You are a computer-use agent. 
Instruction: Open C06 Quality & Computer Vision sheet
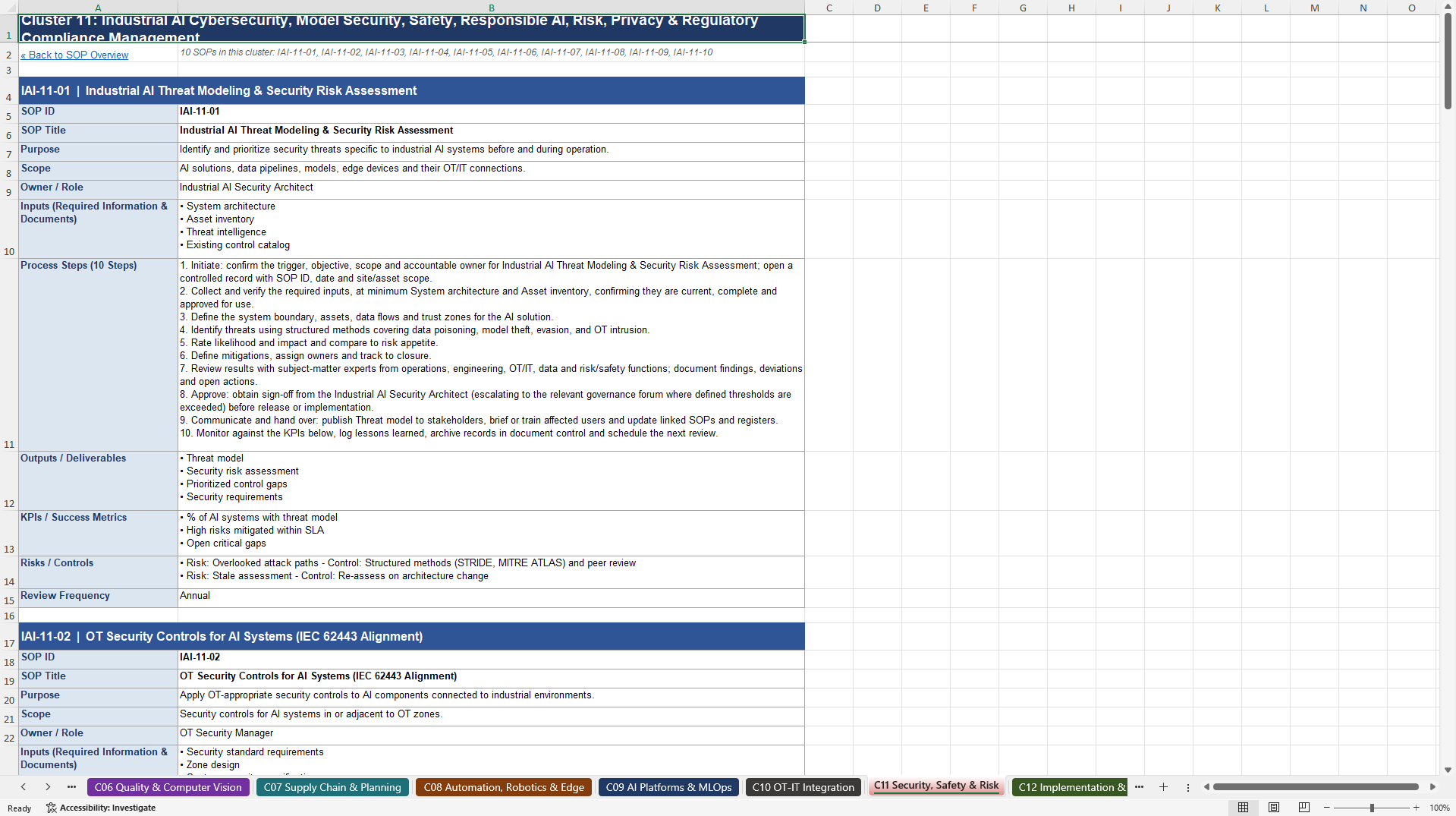point(168,787)
